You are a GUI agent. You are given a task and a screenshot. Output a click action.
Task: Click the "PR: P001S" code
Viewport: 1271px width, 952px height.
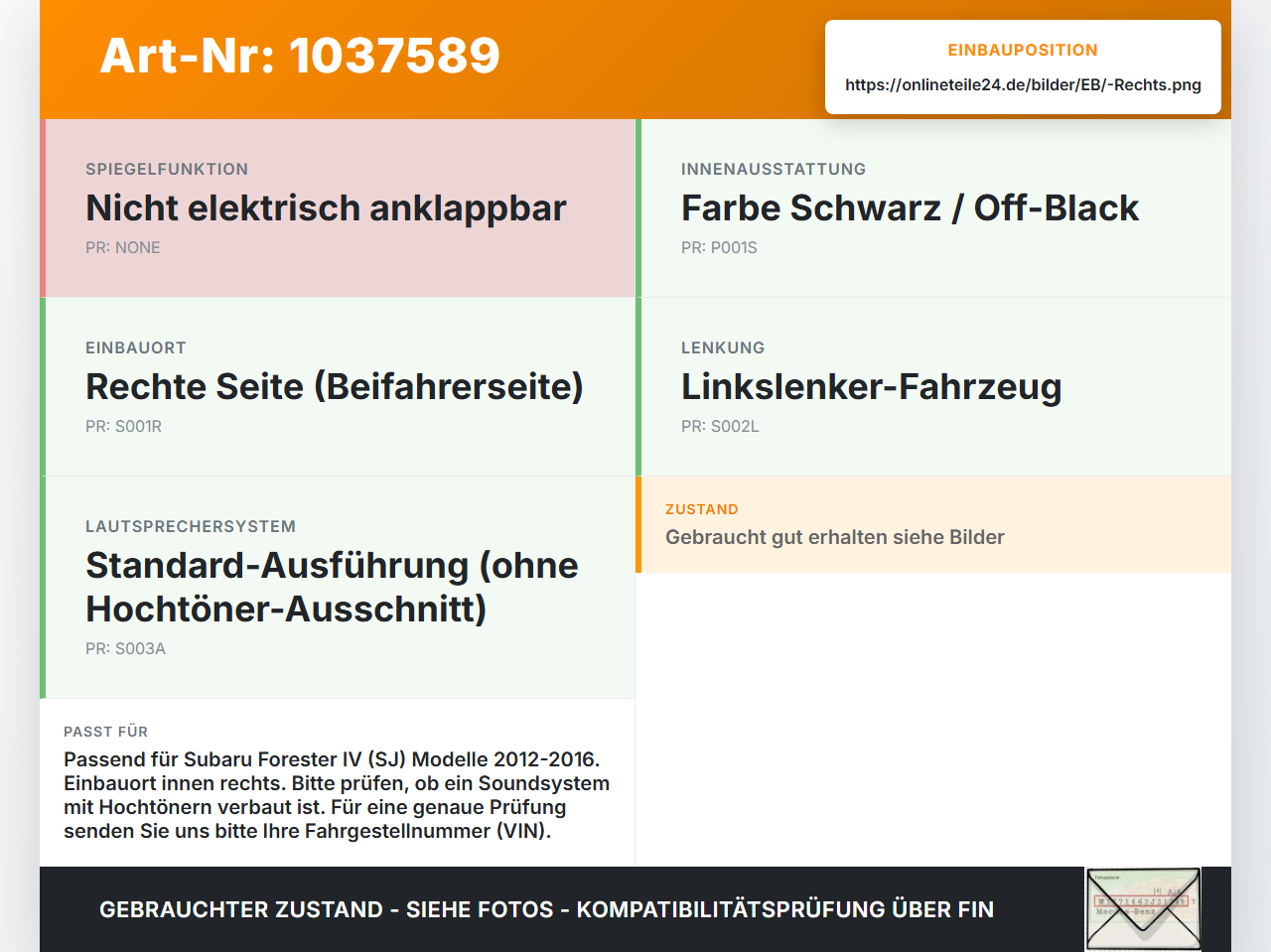pos(719,247)
